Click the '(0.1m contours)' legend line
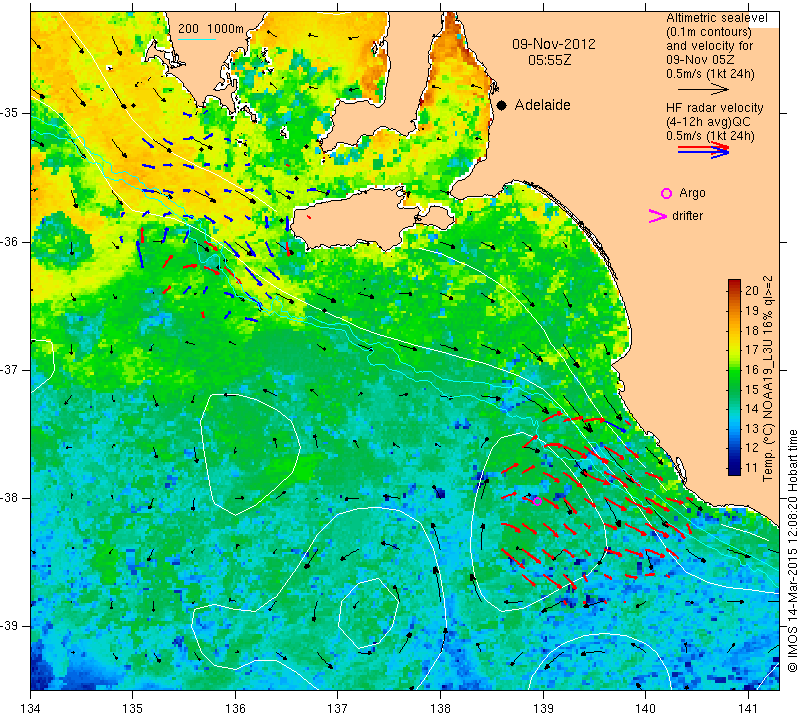Image resolution: width=800 pixels, height=720 pixels. pos(709,32)
